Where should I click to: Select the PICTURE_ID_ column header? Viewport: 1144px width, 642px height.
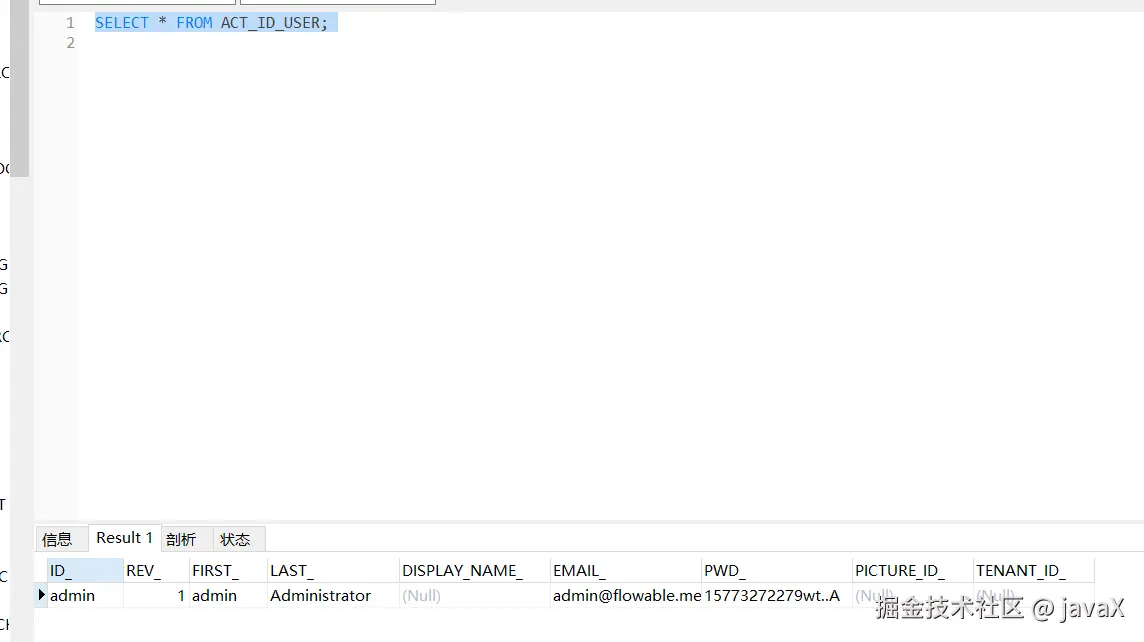[x=913, y=571]
